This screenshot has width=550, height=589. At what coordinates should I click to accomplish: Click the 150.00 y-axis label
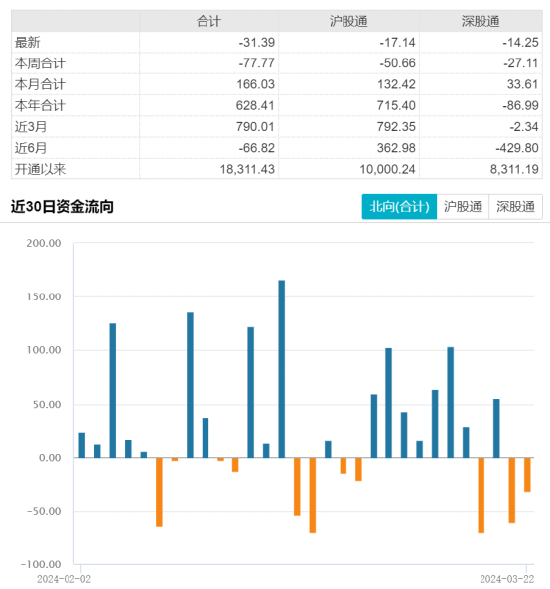click(x=44, y=297)
